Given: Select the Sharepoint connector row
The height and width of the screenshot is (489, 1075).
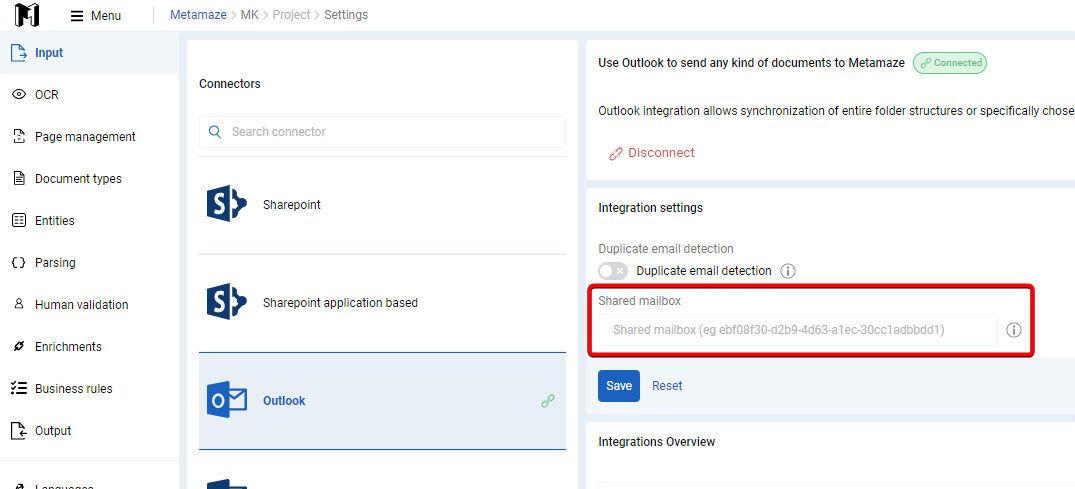Looking at the screenshot, I should pos(383,204).
